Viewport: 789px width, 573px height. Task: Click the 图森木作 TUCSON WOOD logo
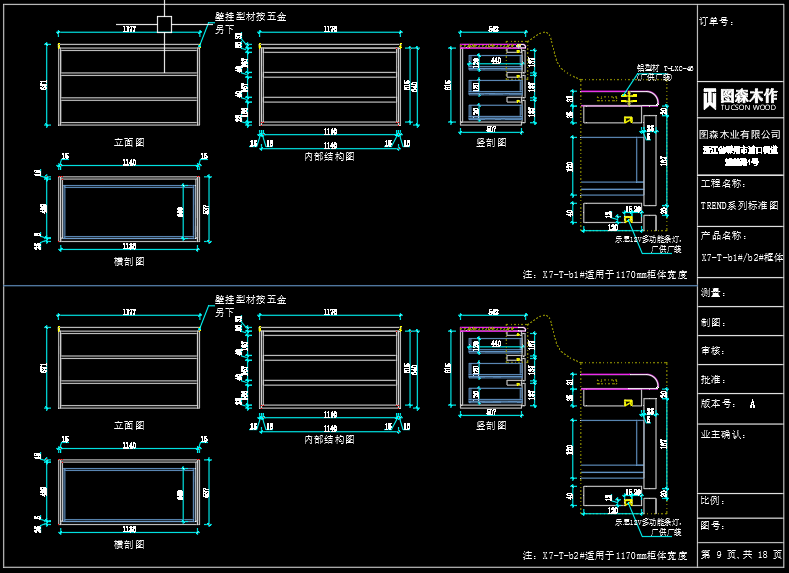(740, 99)
